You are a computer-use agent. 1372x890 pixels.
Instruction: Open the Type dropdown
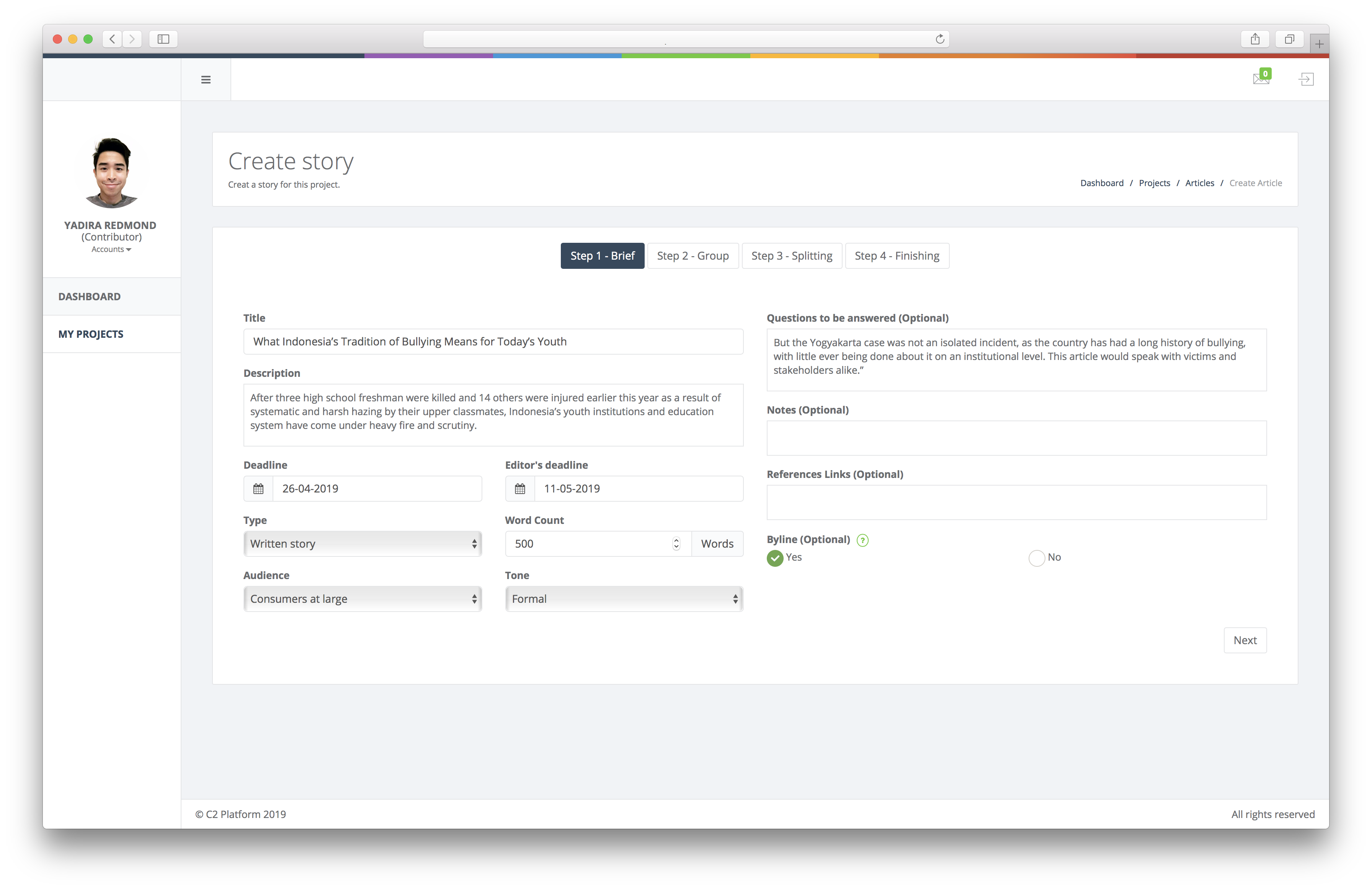pos(363,544)
